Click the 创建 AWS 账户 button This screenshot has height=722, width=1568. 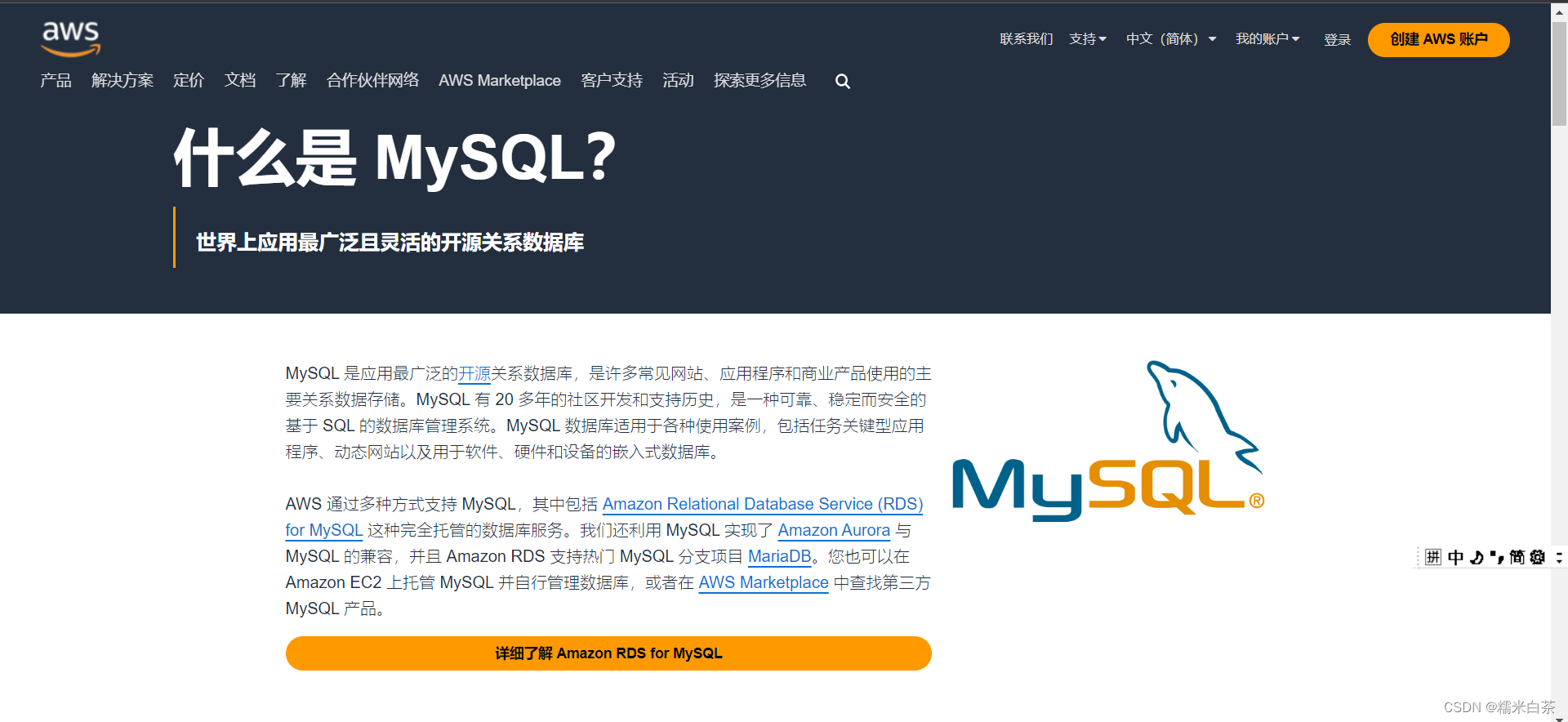[x=1438, y=39]
